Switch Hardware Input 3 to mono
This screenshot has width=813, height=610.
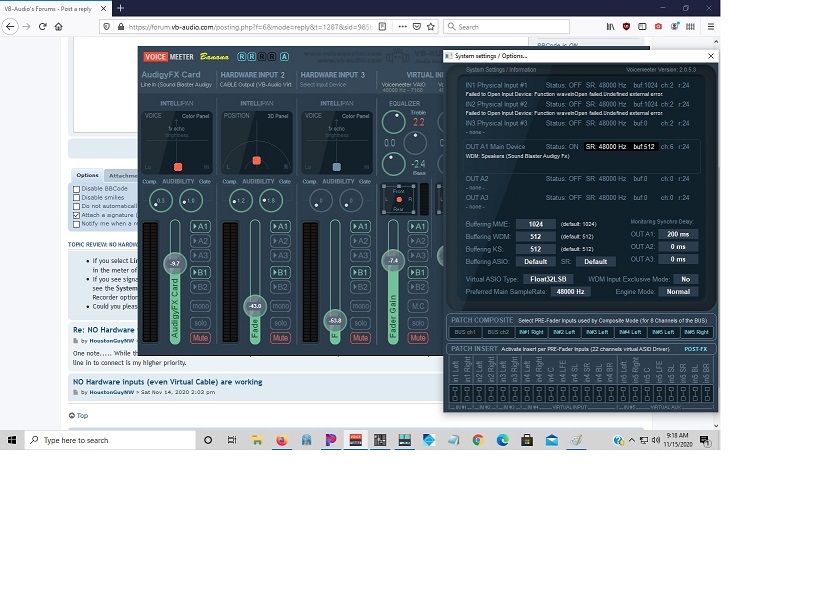tap(361, 306)
